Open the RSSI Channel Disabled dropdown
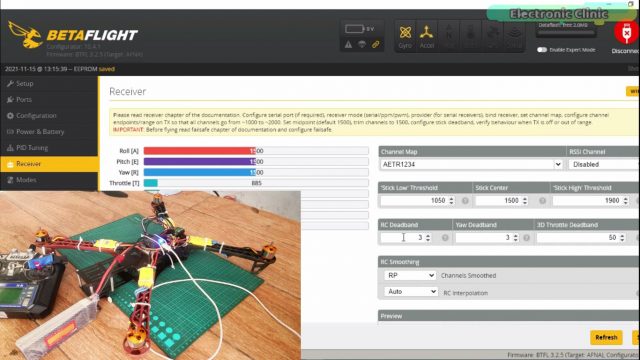Screen dimensions: 640x360 click(604, 164)
